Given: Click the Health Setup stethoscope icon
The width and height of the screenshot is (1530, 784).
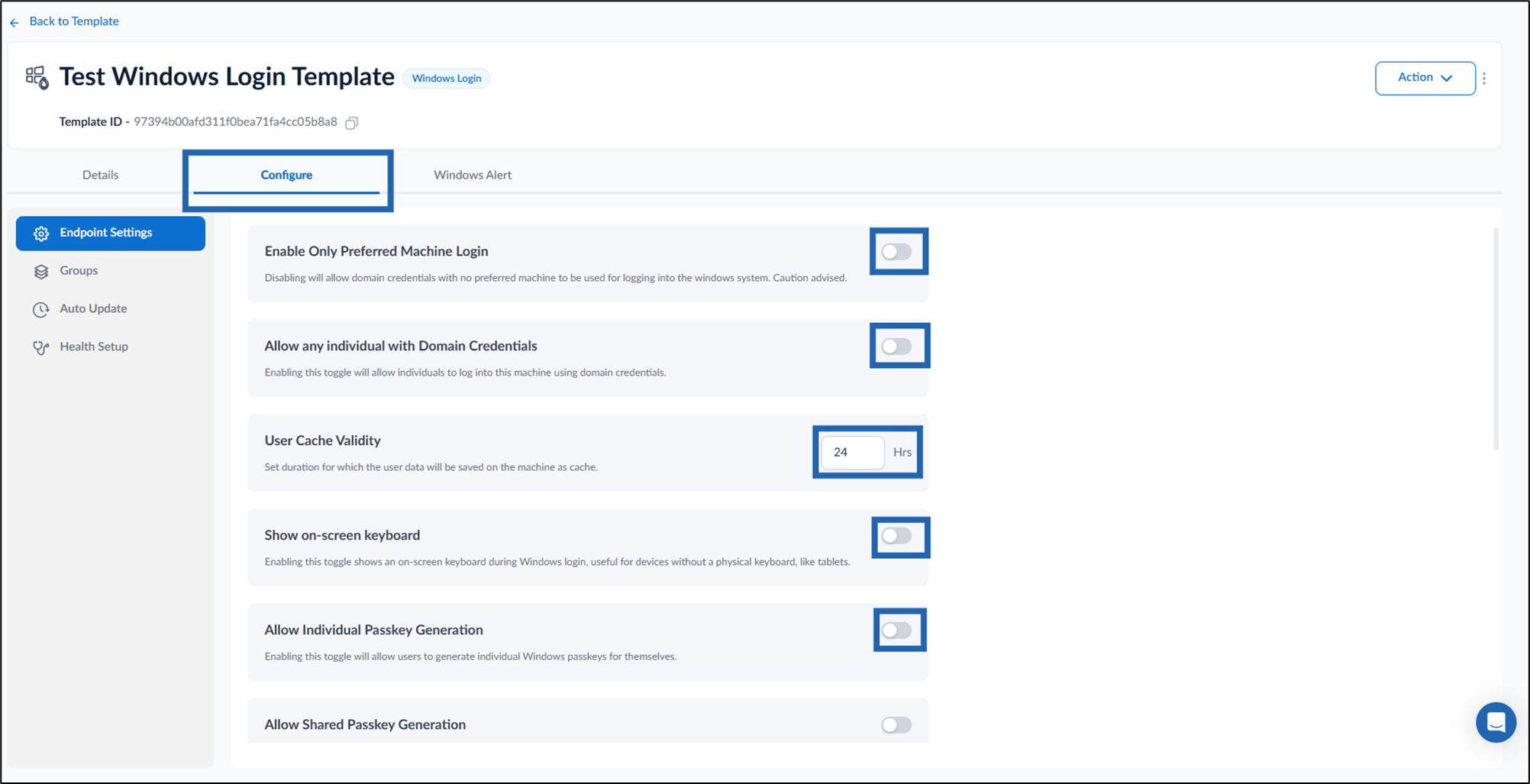Looking at the screenshot, I should click(41, 347).
